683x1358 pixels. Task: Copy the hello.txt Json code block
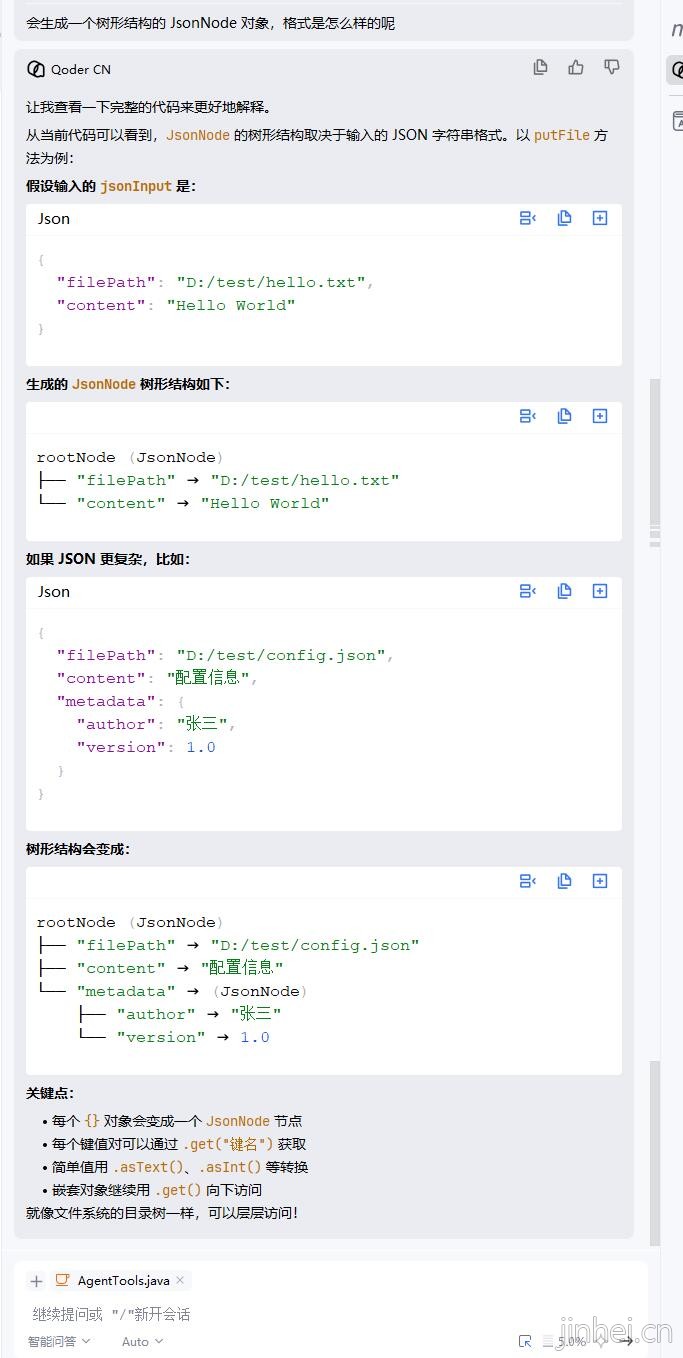click(564, 218)
